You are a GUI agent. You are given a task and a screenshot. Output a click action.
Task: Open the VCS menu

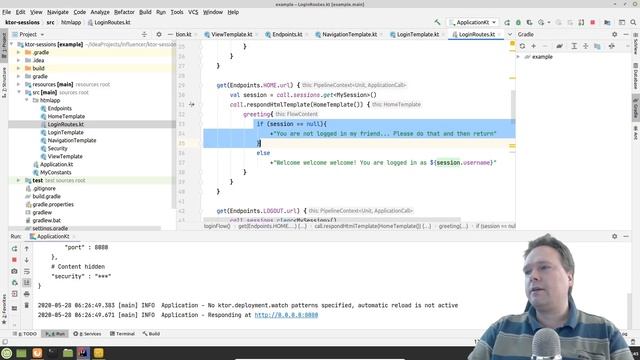point(193,12)
